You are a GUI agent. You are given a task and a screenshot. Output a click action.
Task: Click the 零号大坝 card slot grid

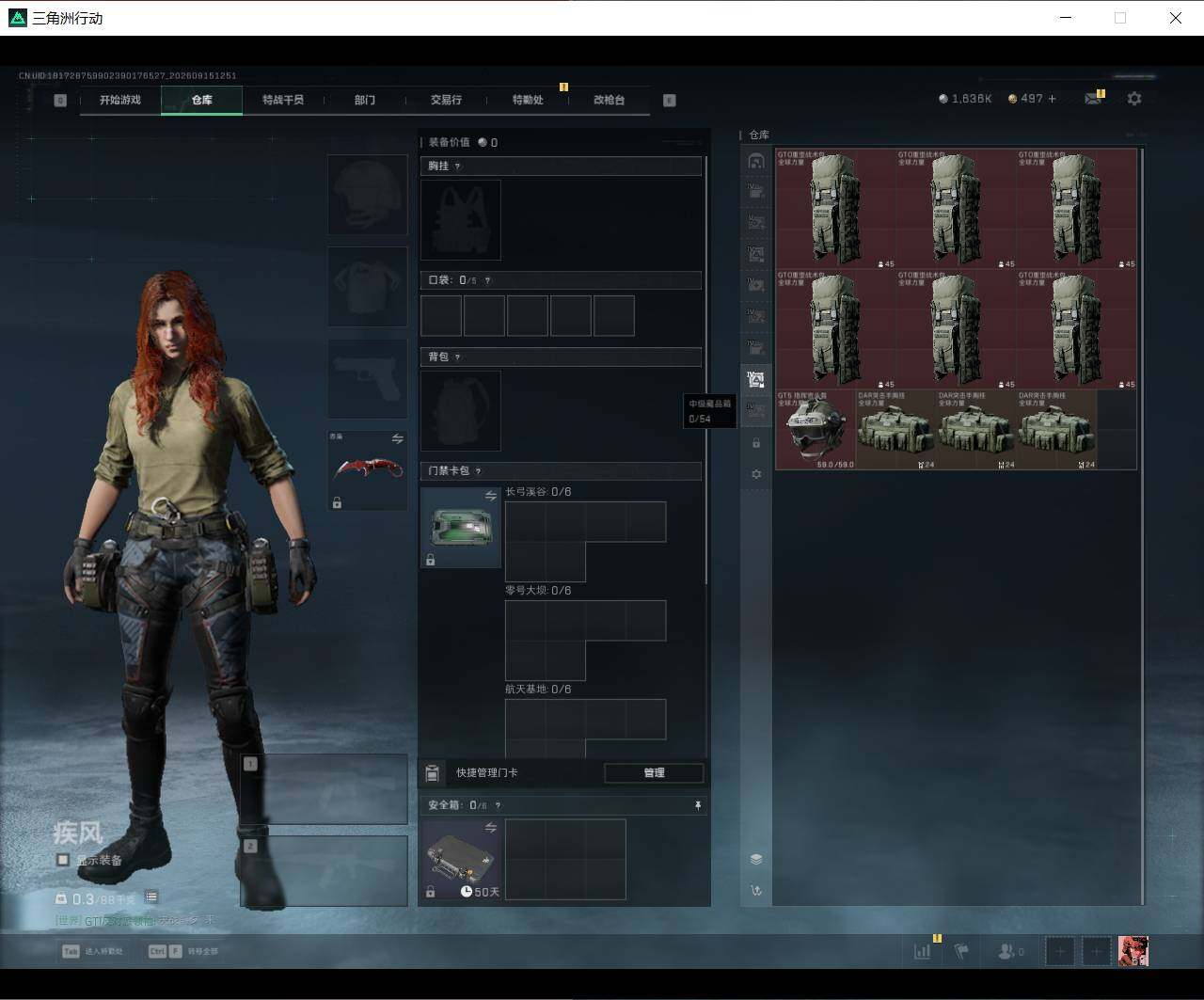point(585,641)
